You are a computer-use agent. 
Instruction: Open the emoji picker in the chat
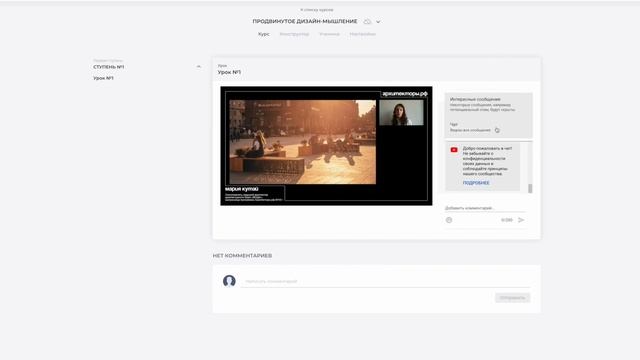click(x=449, y=220)
